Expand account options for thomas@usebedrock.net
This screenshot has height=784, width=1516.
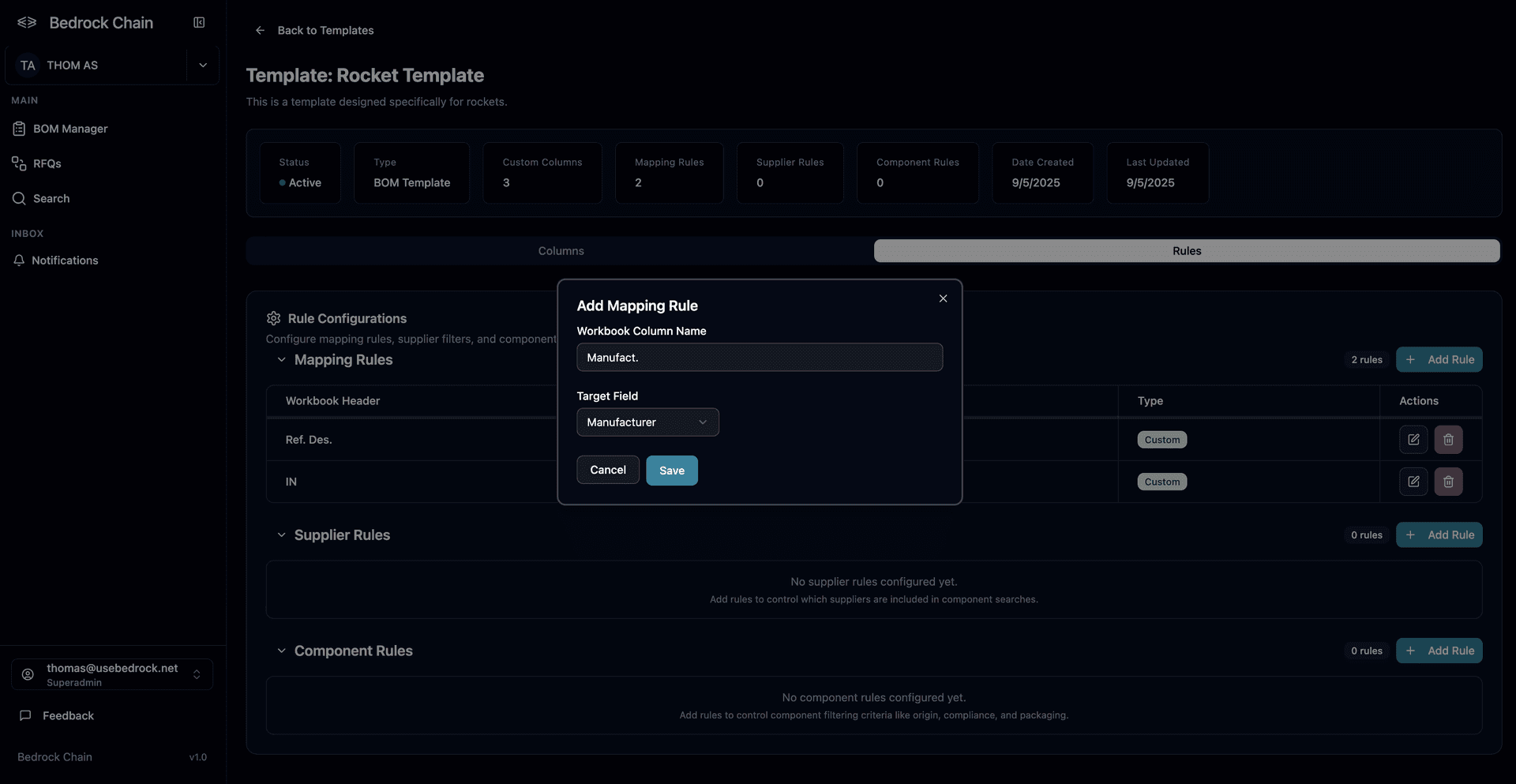pyautogui.click(x=196, y=674)
